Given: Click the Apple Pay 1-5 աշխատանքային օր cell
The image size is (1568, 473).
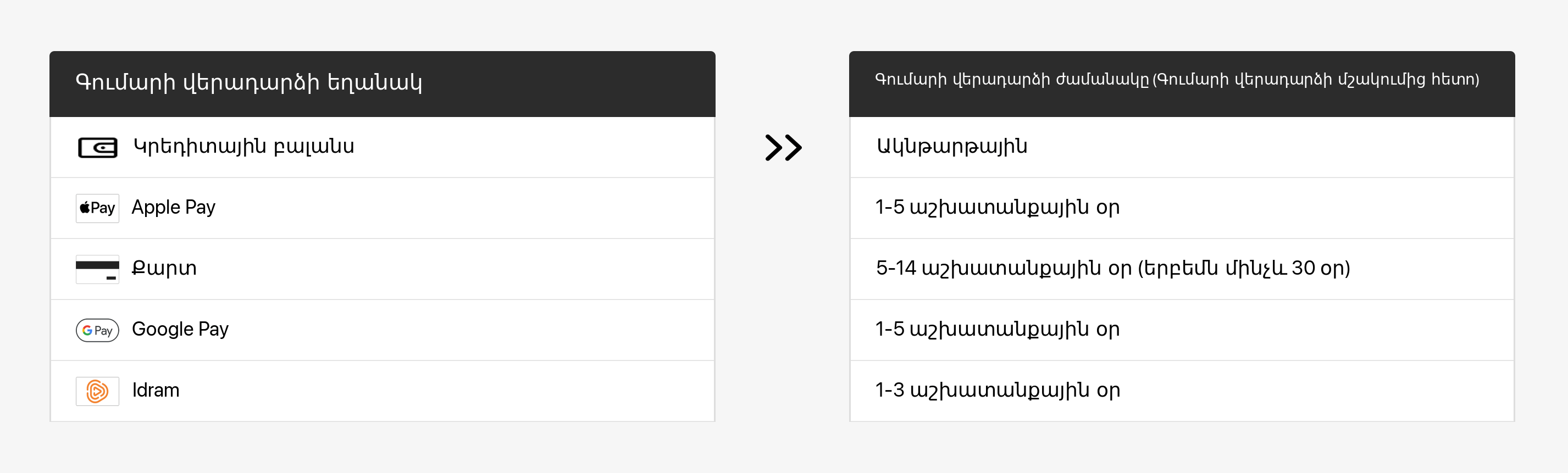Looking at the screenshot, I should (x=997, y=208).
